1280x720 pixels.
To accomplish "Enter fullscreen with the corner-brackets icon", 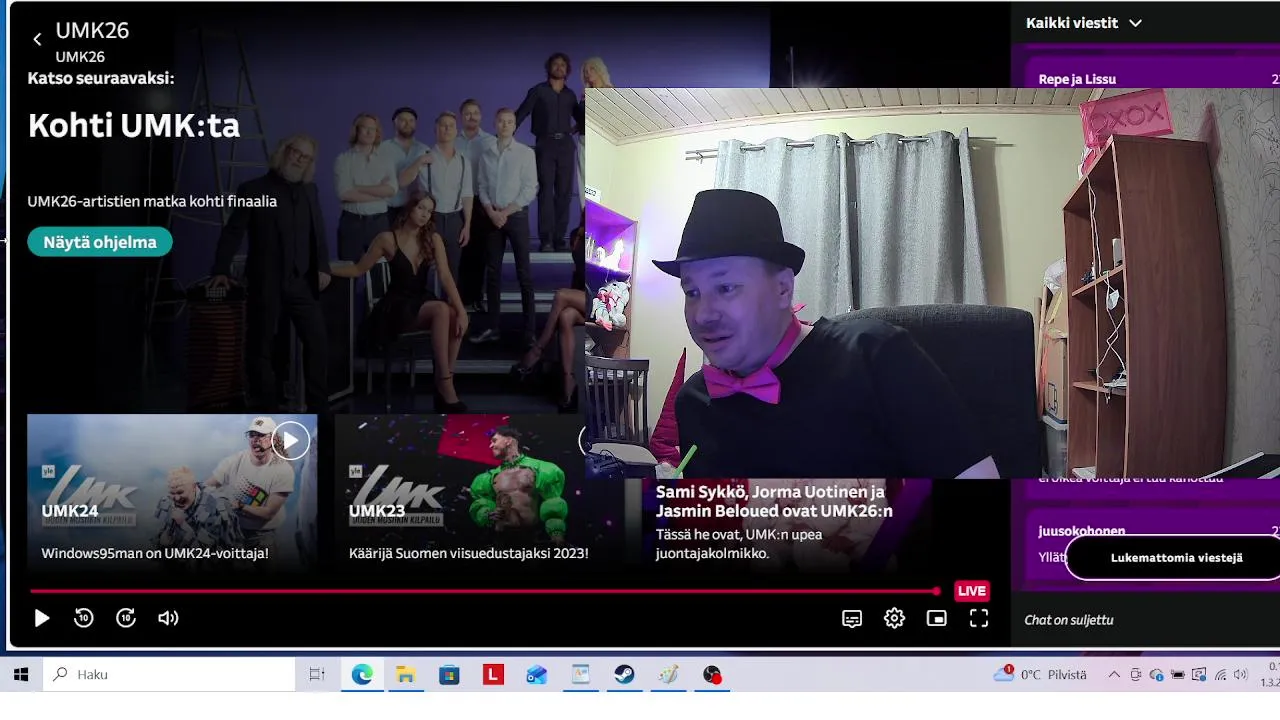I will 979,618.
